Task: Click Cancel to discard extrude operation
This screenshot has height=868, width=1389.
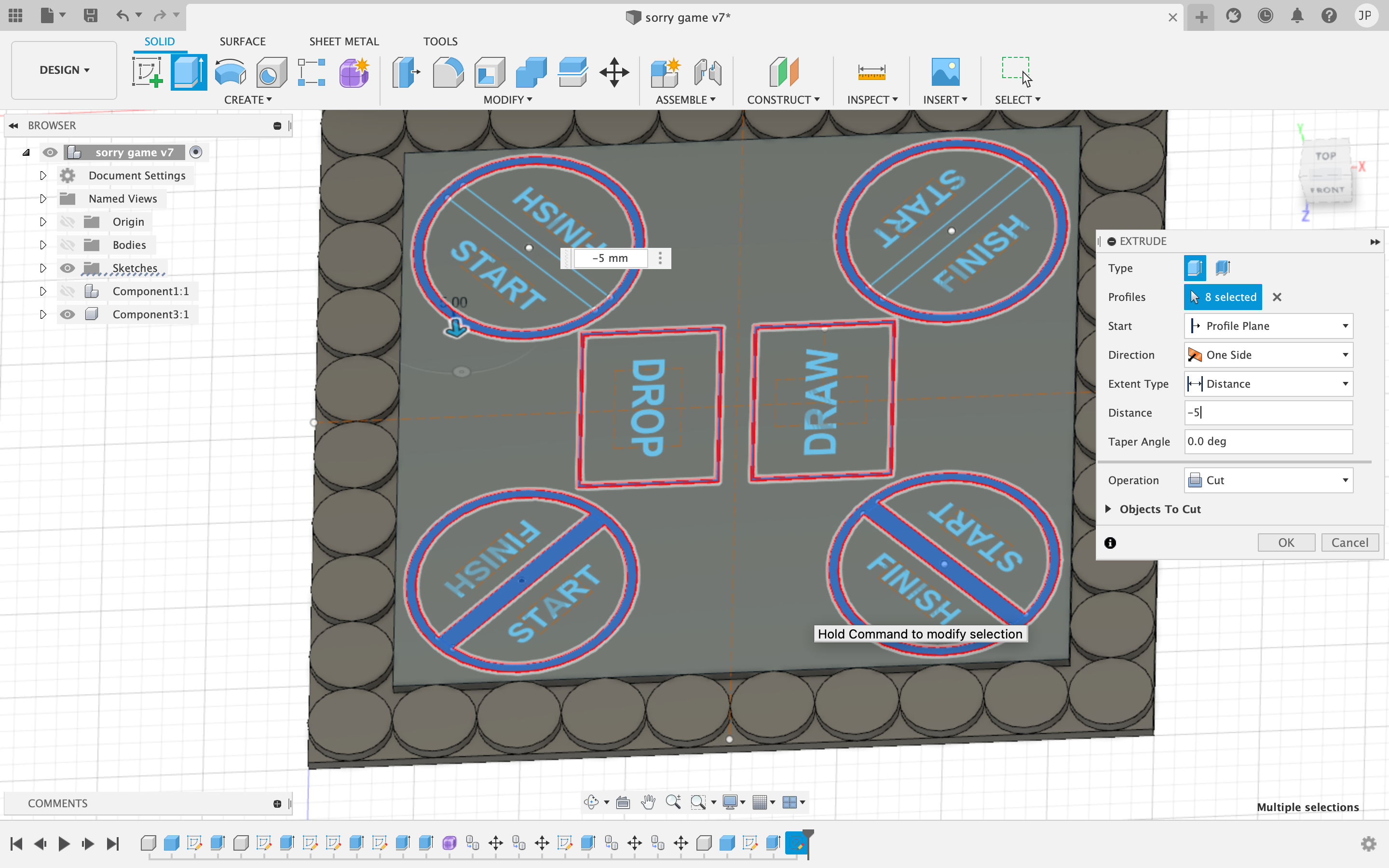Action: click(x=1350, y=542)
